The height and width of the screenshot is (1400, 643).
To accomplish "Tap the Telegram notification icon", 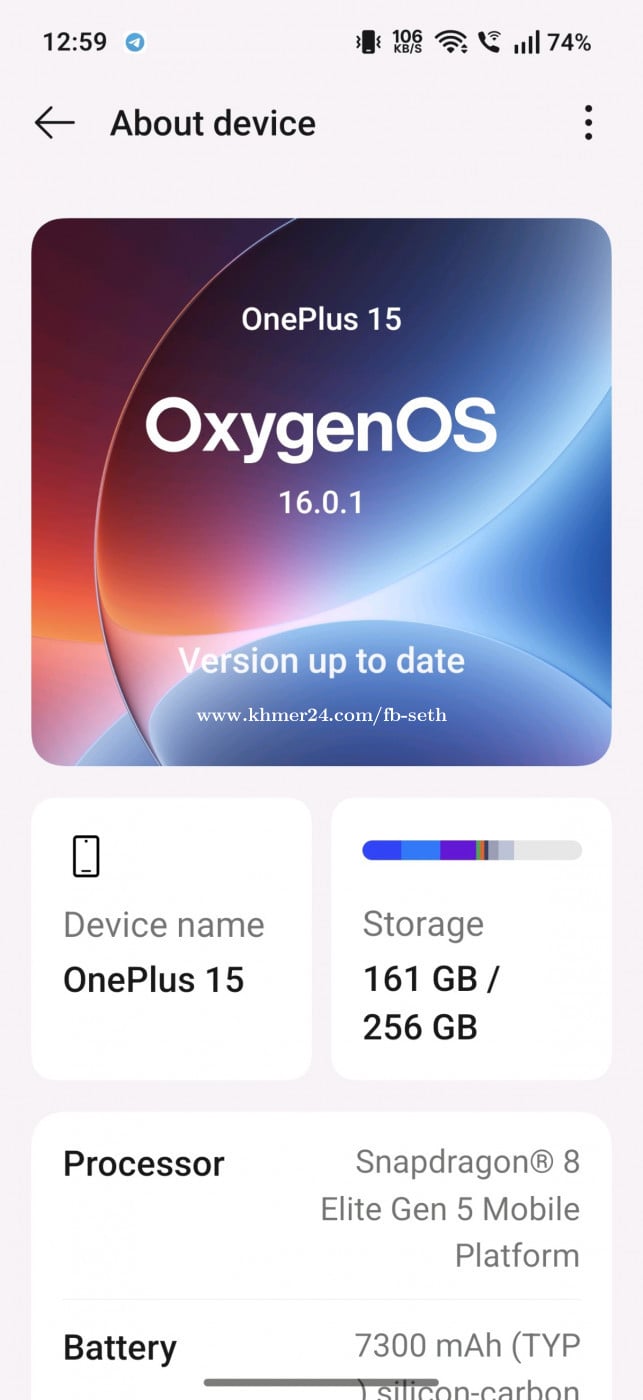I will point(135,42).
